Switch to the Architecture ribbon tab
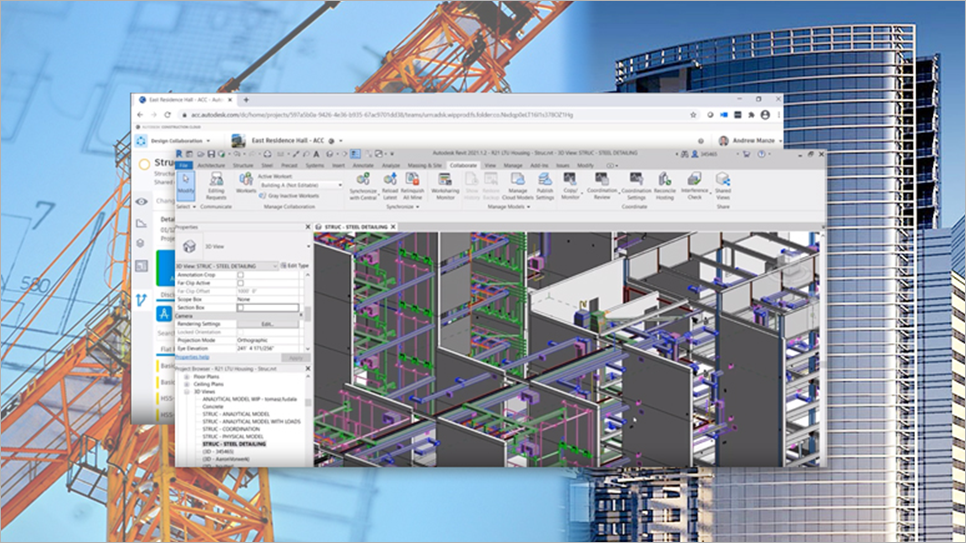The width and height of the screenshot is (966, 543). (211, 165)
